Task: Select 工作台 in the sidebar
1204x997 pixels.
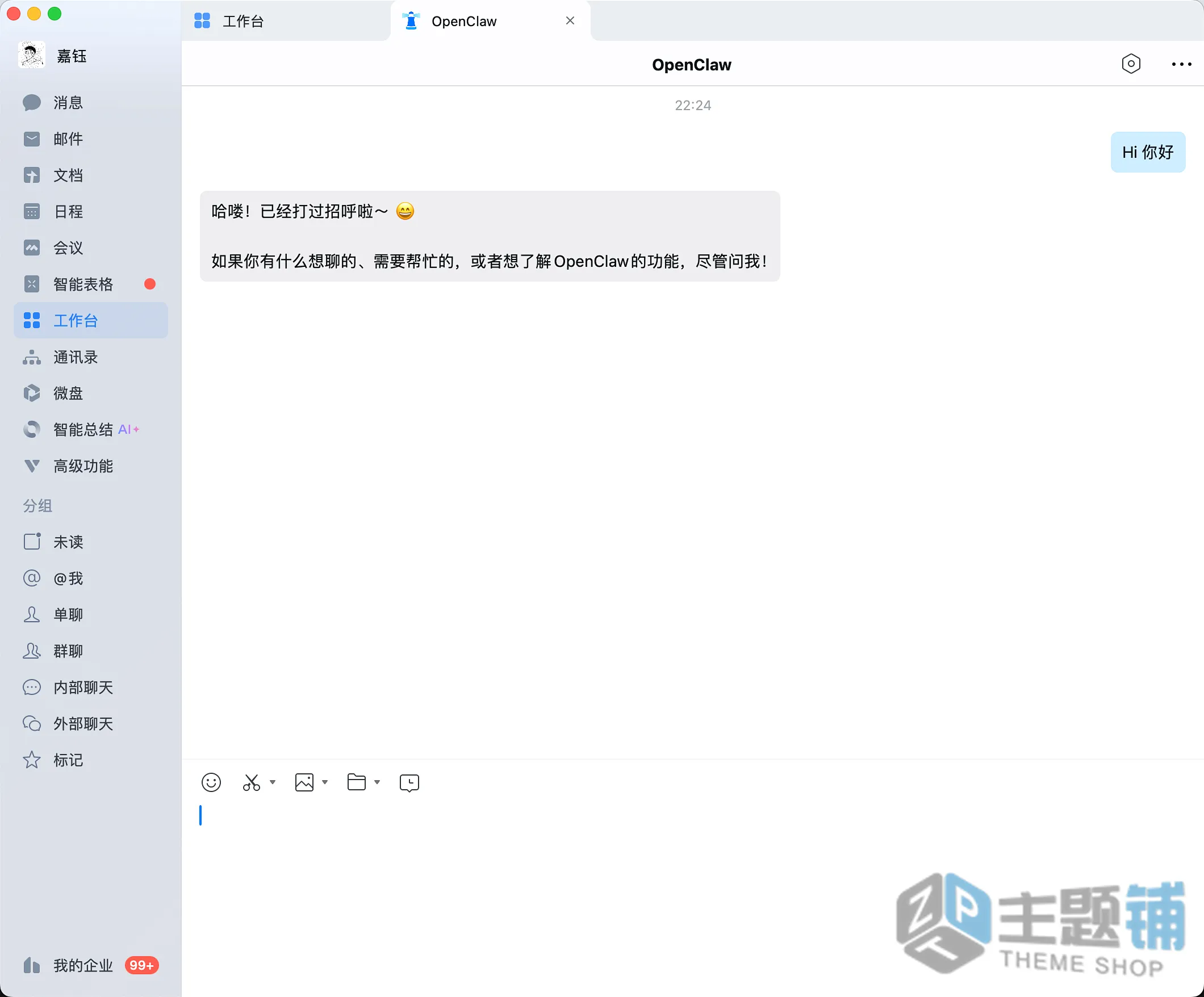Action: (x=91, y=320)
